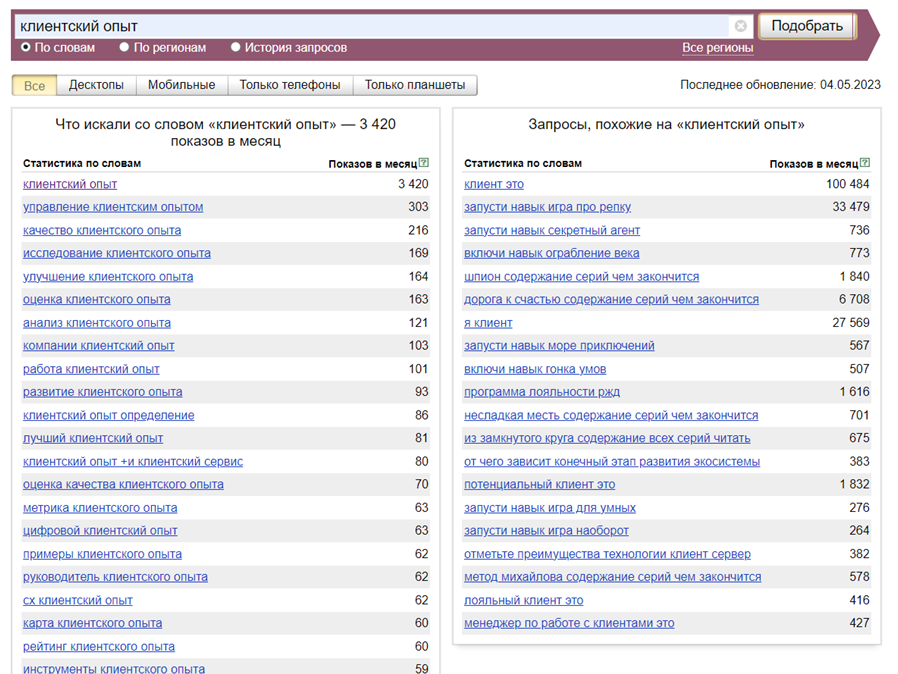Screen dimensions: 898x674
Task: Open 'от чего зависит конечный этап' link
Action: (612, 462)
